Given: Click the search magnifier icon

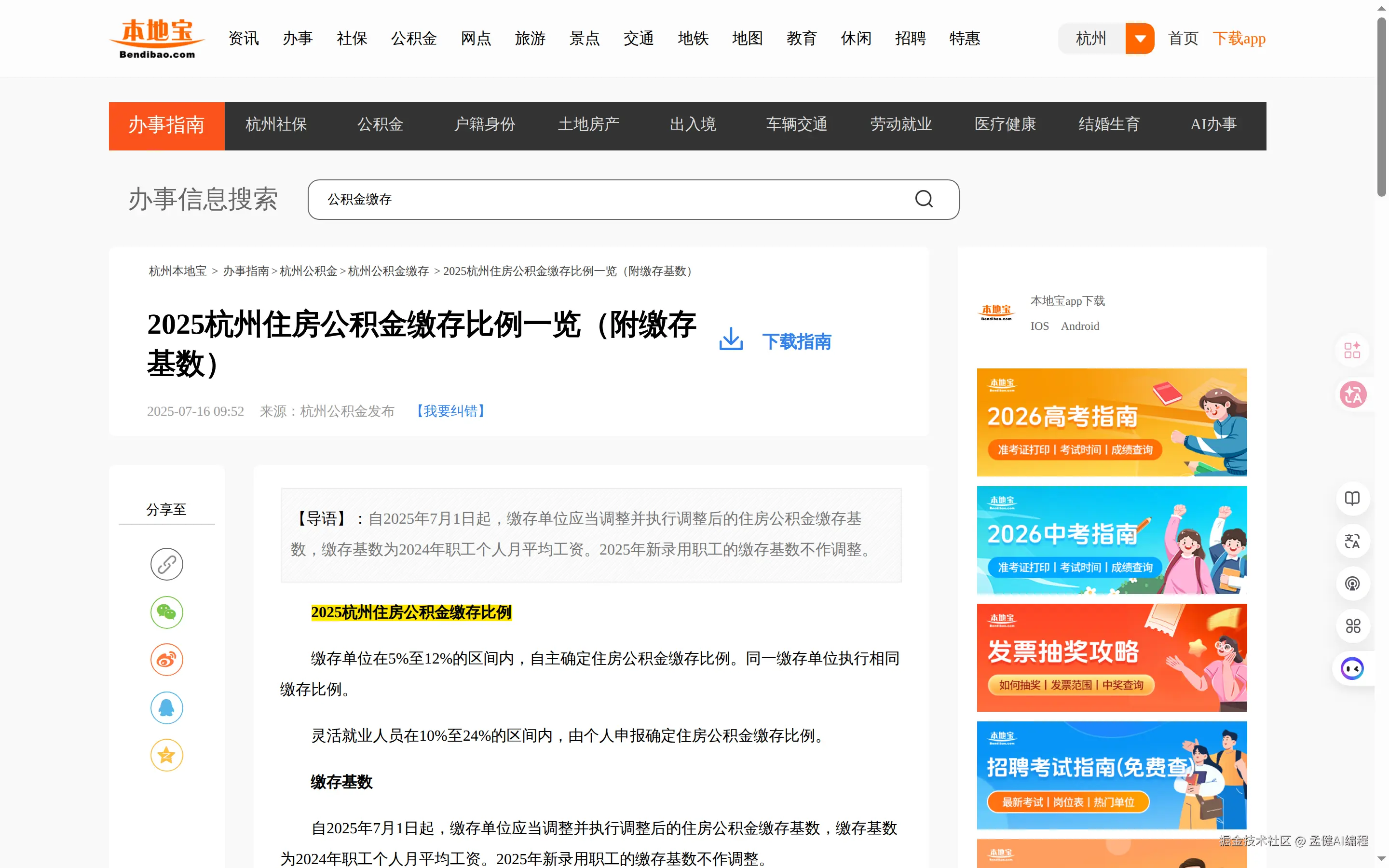Looking at the screenshot, I should 924,199.
